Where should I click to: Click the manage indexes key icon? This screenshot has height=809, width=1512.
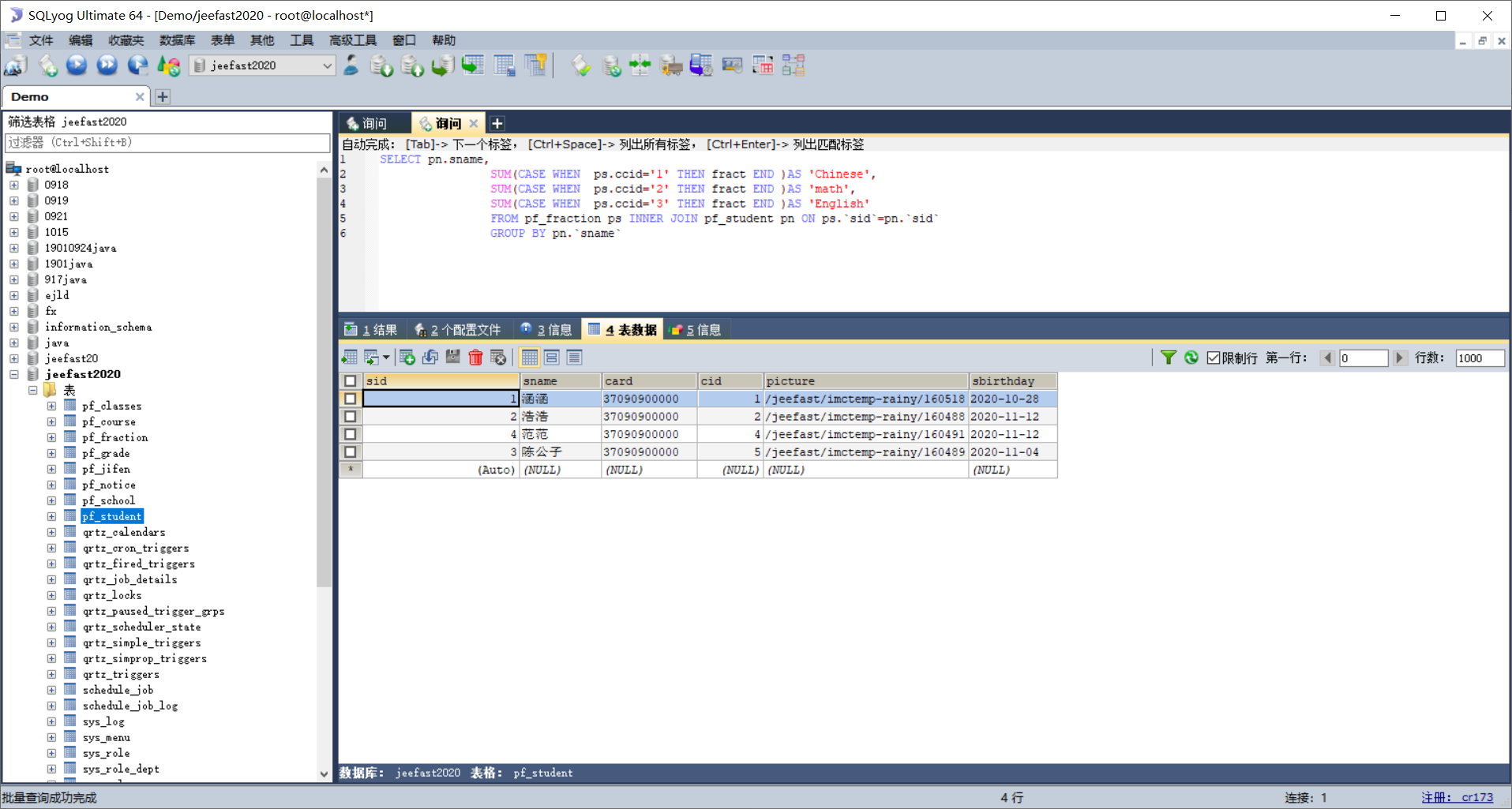(536, 66)
